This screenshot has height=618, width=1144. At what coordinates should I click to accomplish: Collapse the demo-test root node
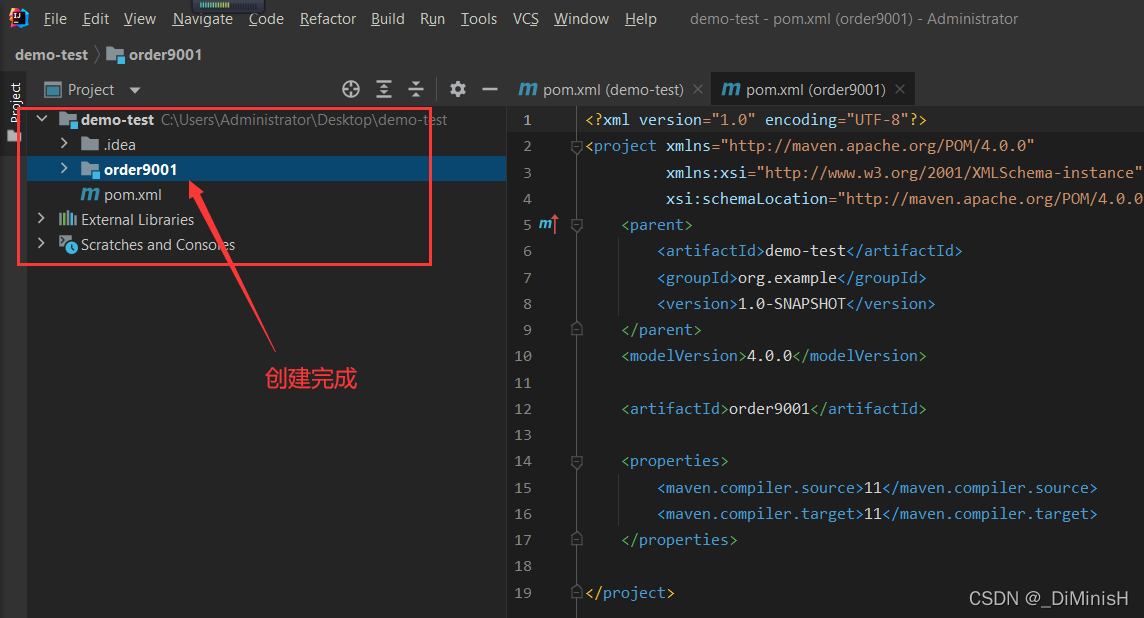(42, 118)
